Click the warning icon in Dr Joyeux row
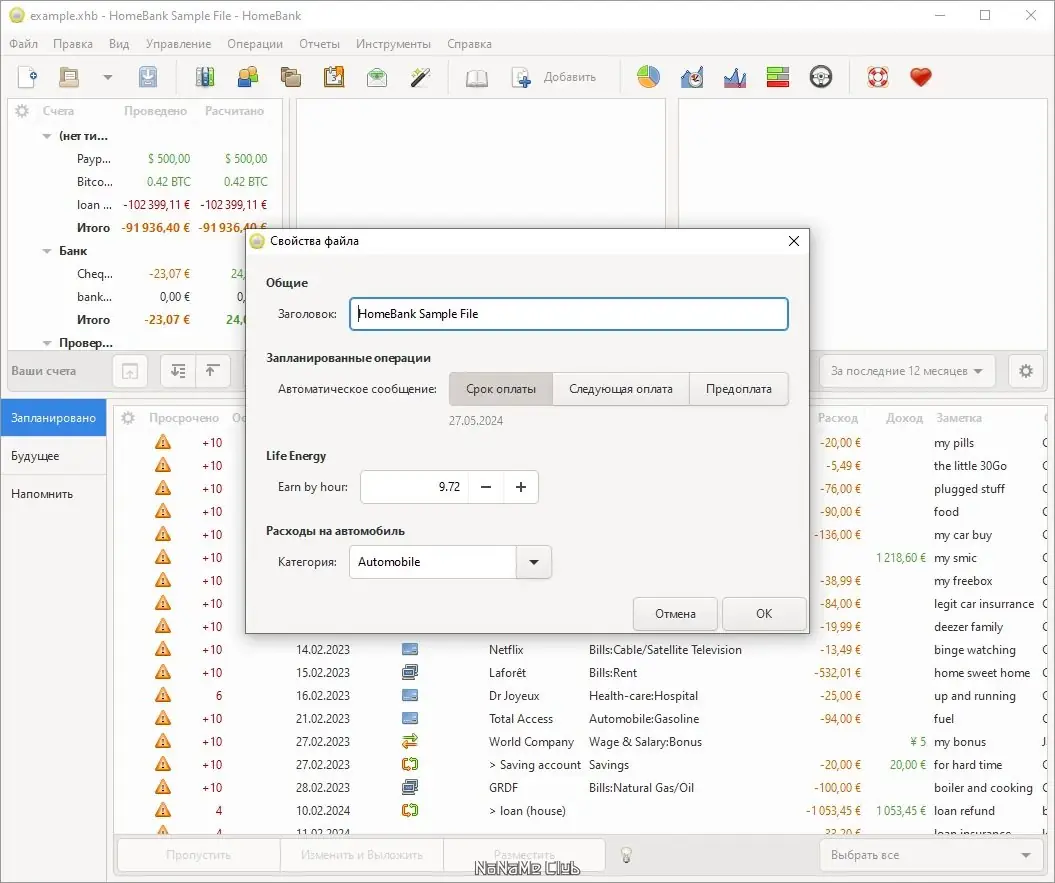 [163, 695]
